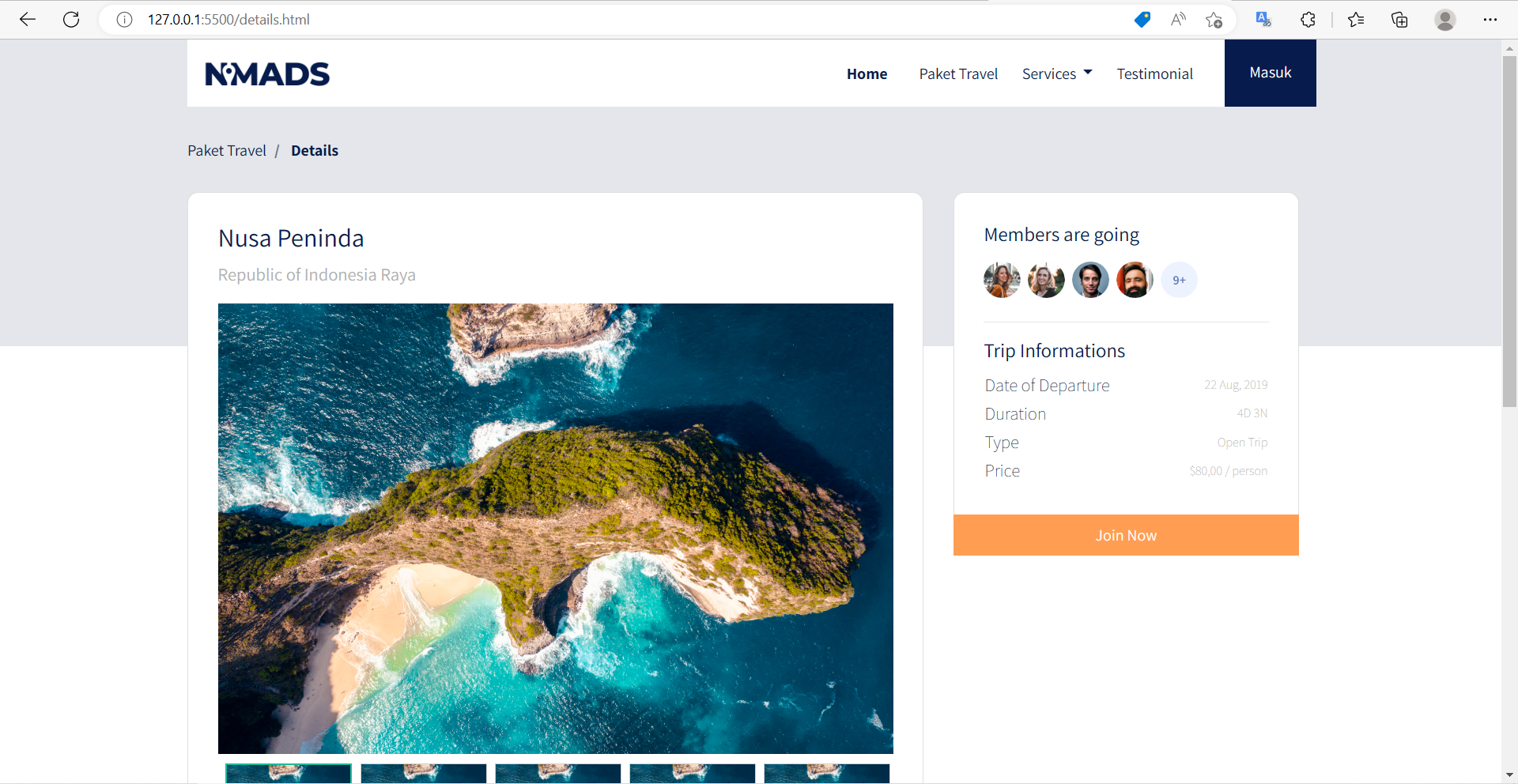The image size is (1518, 784).
Task: Go back to the previous page
Action: click(28, 20)
